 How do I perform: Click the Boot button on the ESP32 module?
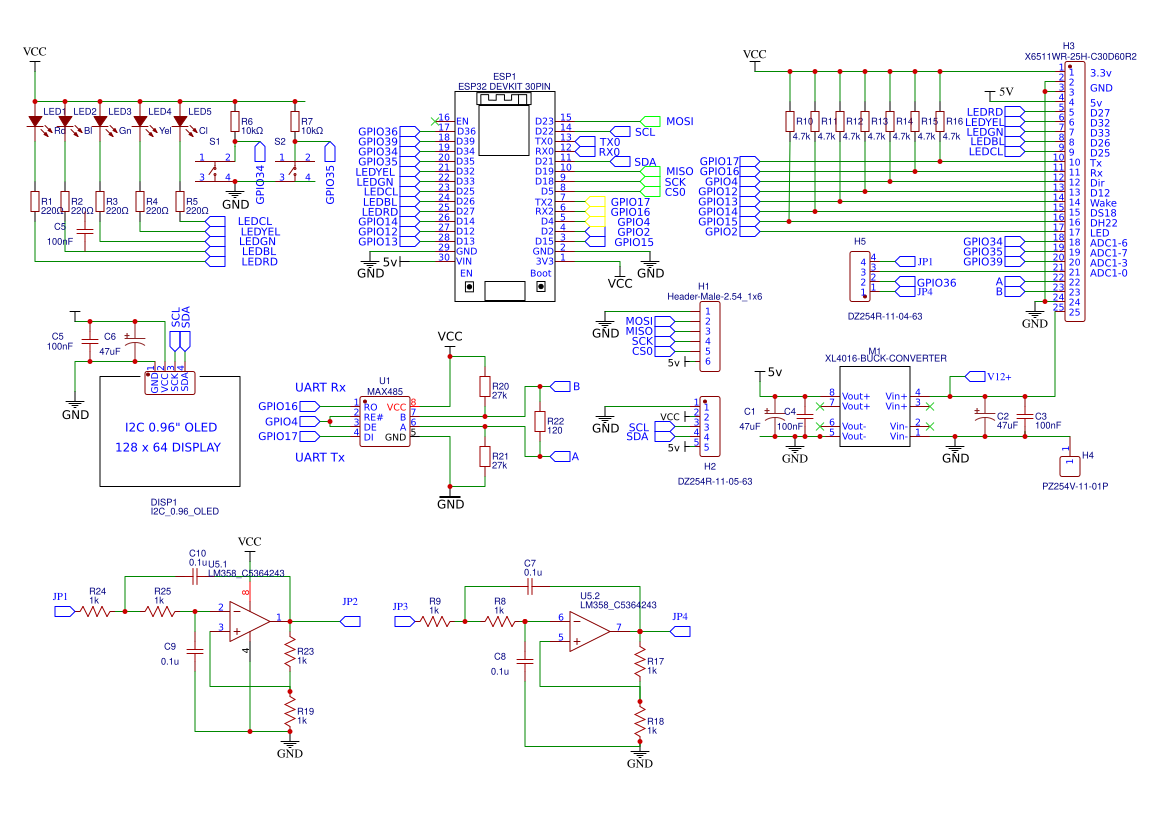(x=541, y=286)
